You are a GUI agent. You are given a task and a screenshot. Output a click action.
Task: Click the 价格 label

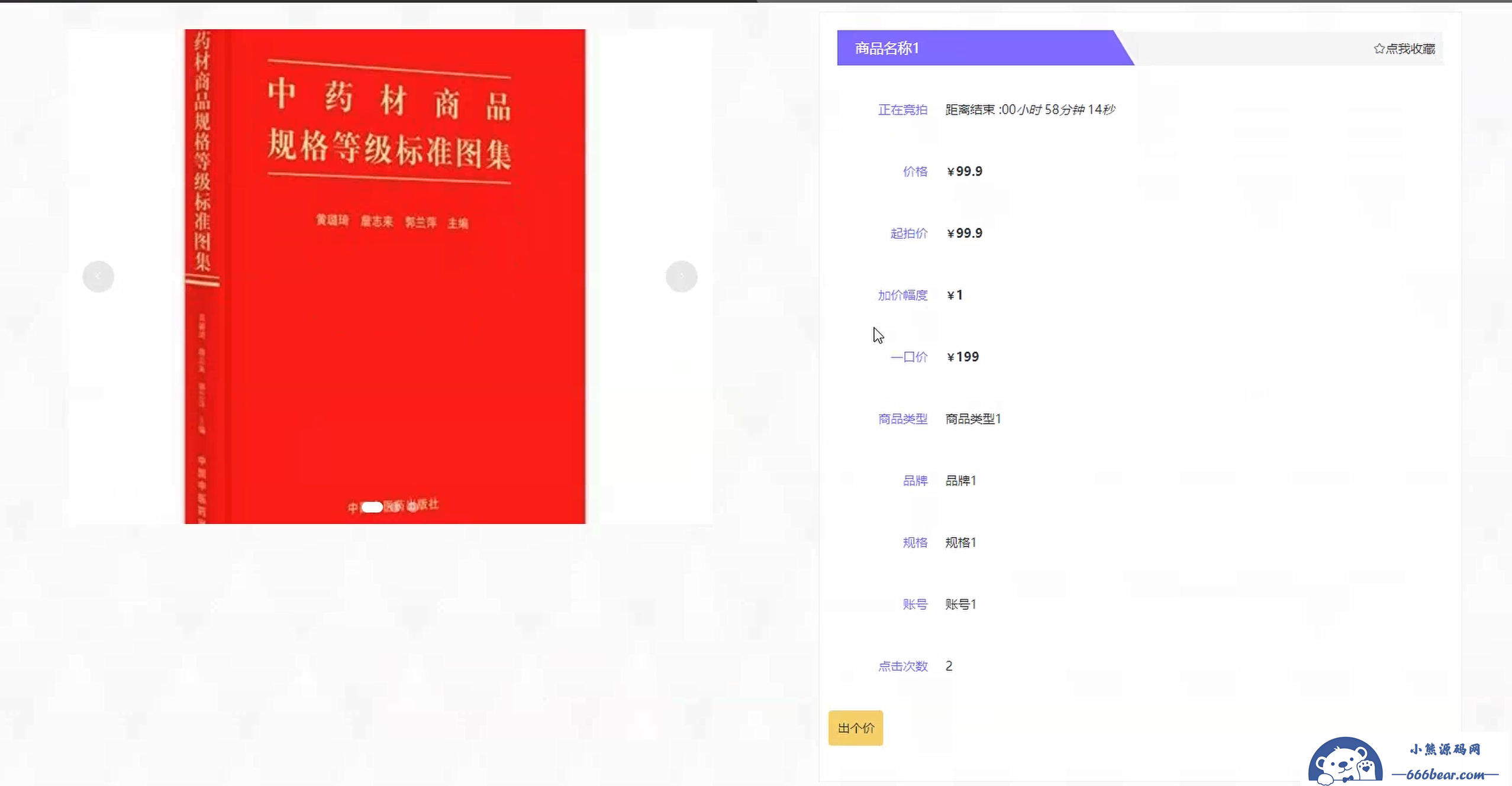click(915, 172)
